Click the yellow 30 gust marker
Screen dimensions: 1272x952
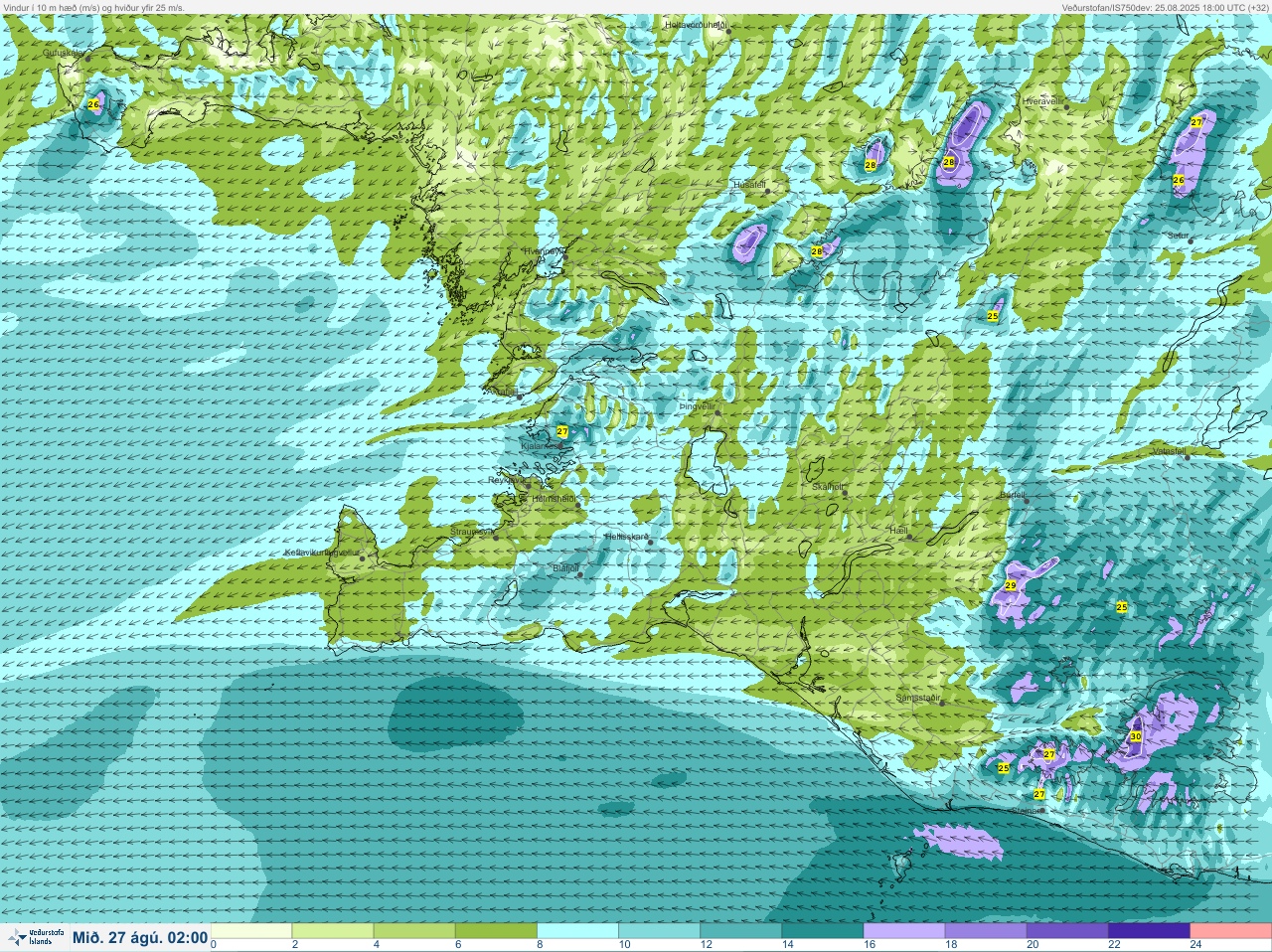pyautogui.click(x=1136, y=736)
